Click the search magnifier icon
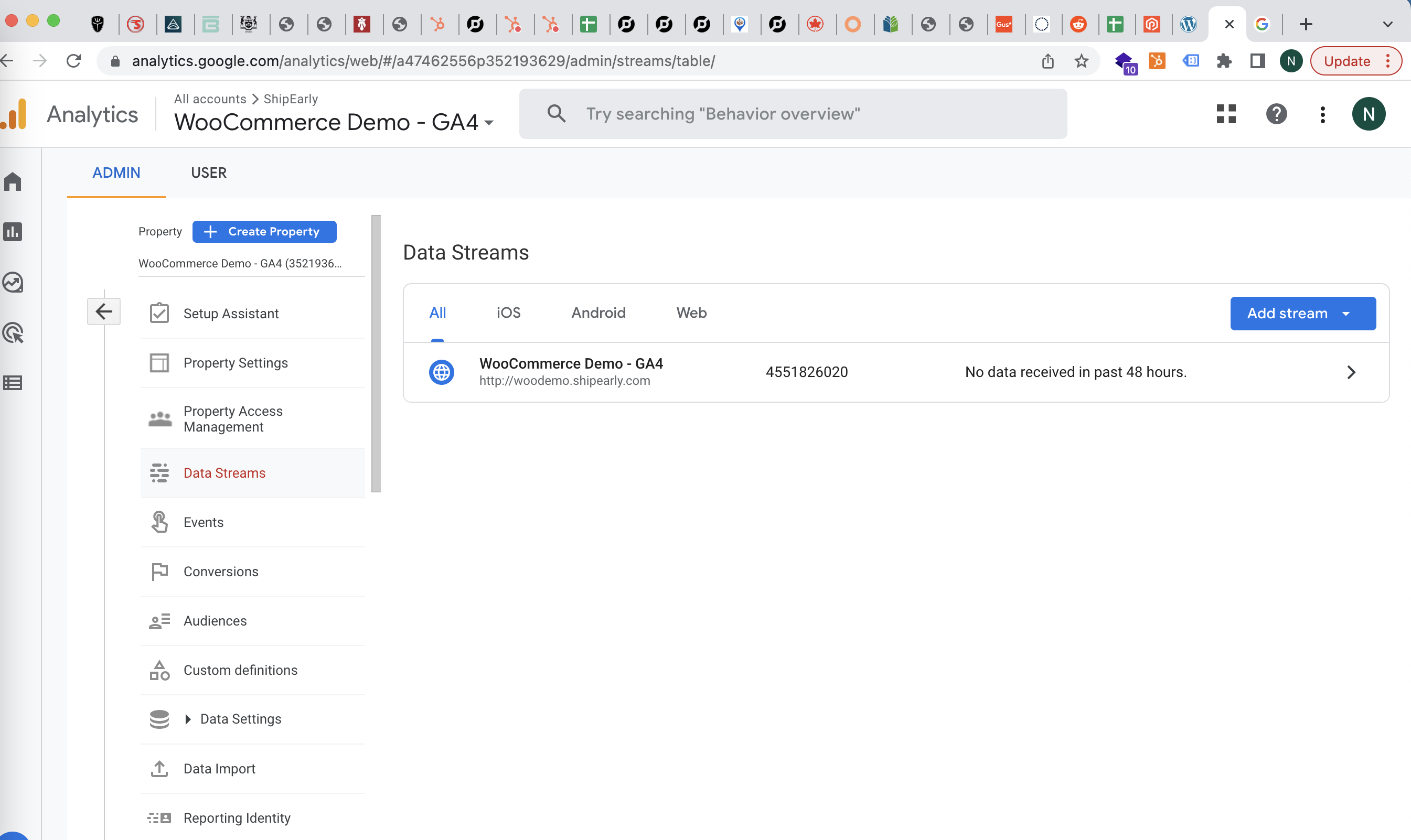1411x840 pixels. (x=557, y=113)
